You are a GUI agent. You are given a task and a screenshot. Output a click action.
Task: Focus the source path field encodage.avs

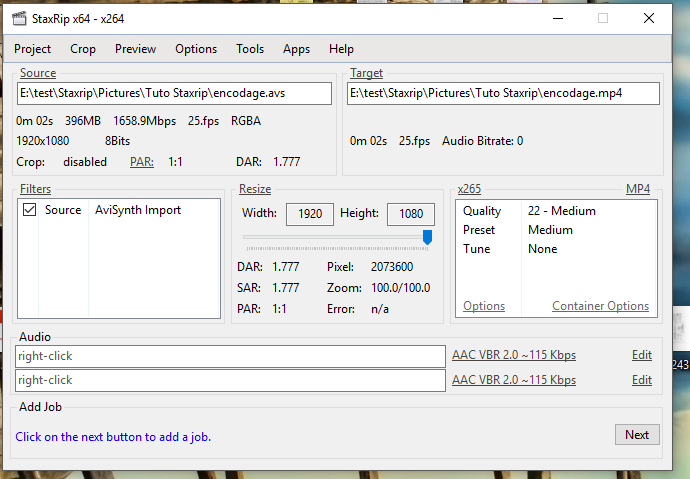[x=174, y=93]
